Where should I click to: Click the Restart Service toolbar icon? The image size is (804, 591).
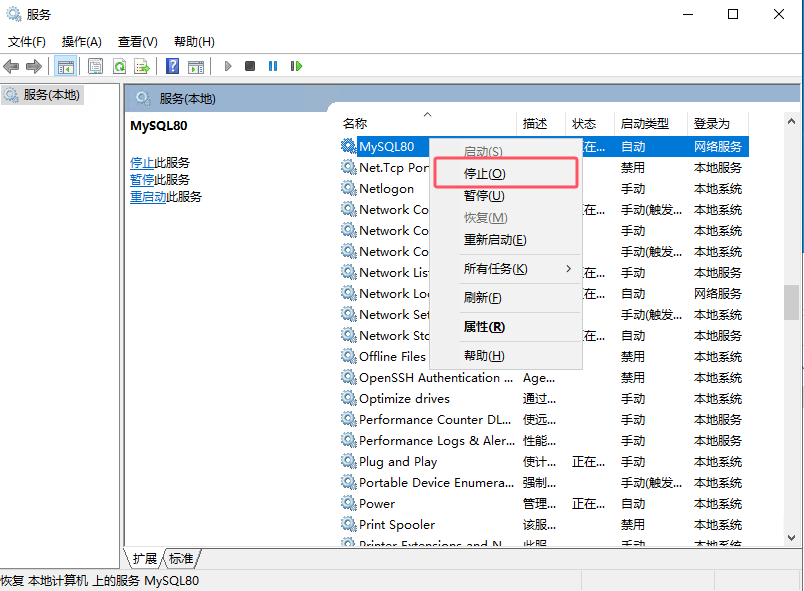(x=296, y=66)
